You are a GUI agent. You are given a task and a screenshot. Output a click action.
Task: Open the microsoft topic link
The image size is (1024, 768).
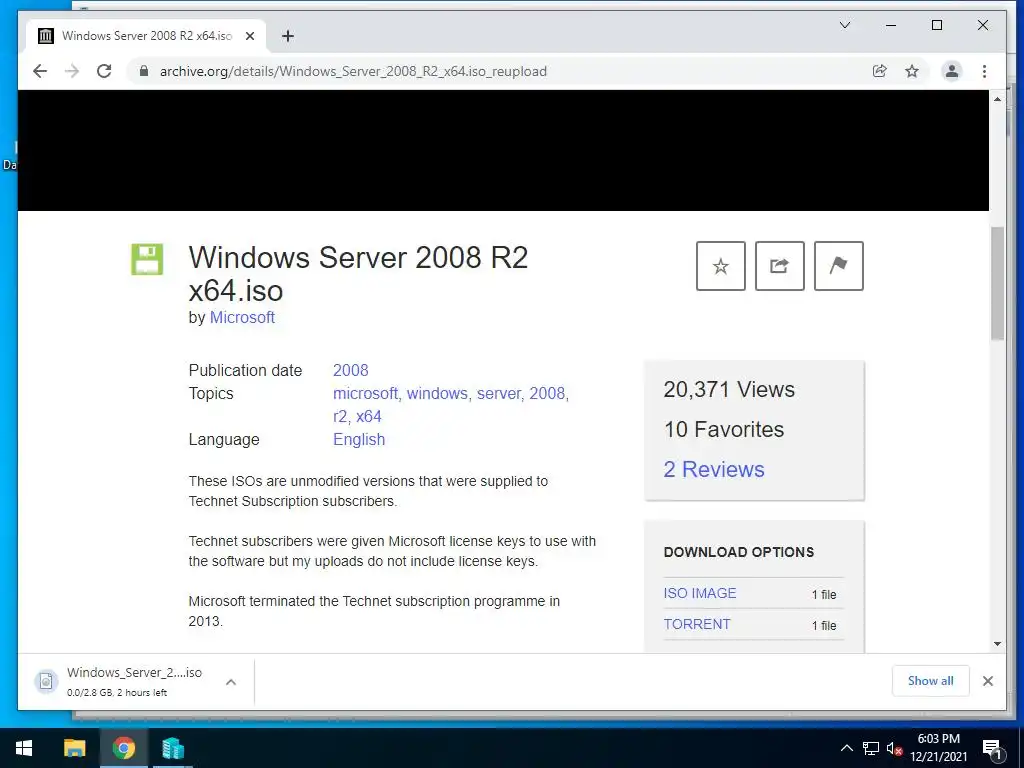(365, 393)
